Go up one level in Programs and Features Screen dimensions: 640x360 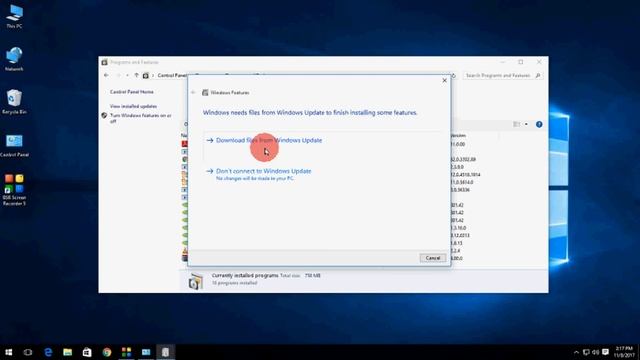(136, 76)
